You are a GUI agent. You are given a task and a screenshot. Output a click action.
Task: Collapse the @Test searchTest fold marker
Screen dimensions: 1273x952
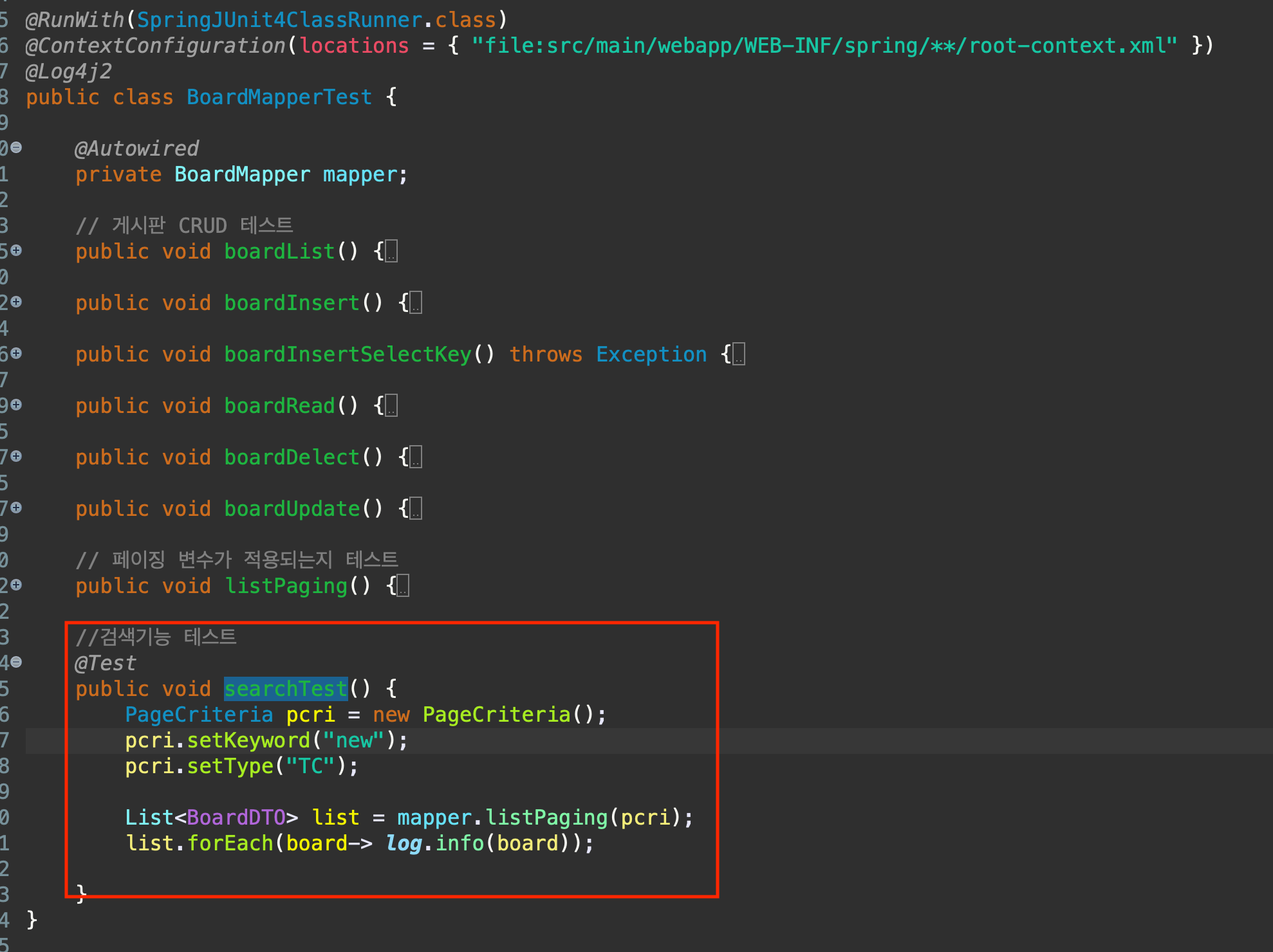(16, 662)
